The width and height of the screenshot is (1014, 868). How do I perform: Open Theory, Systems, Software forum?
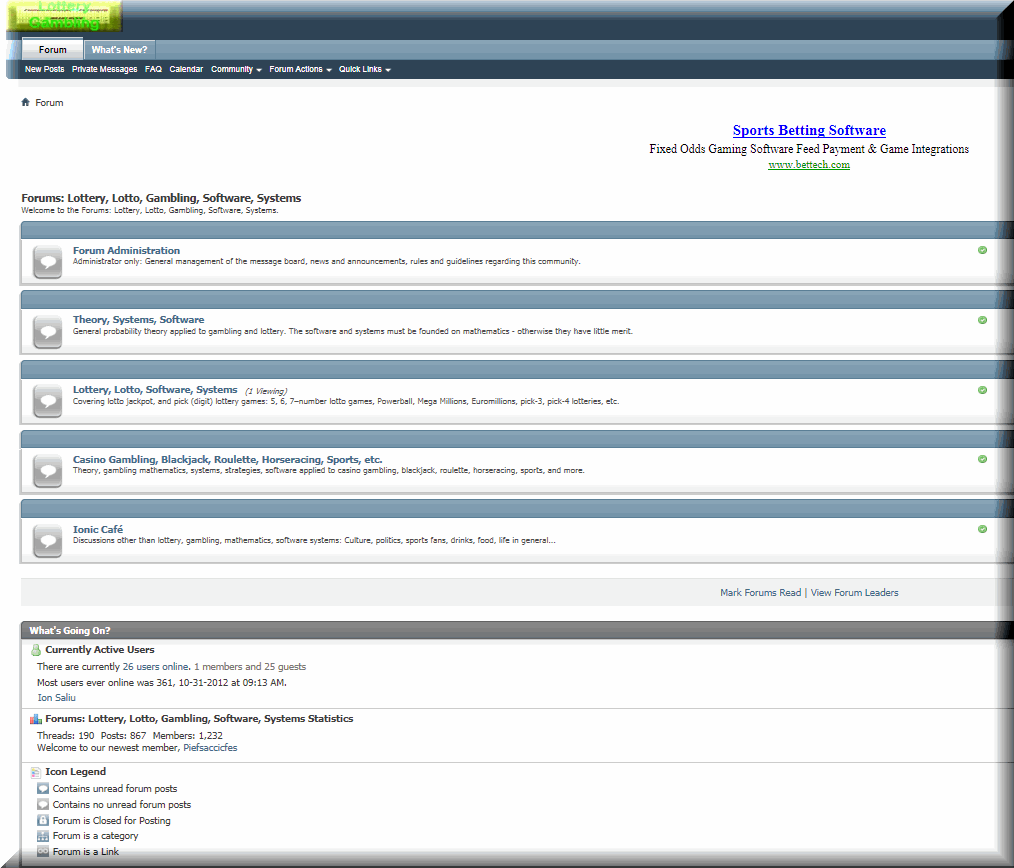(x=138, y=320)
